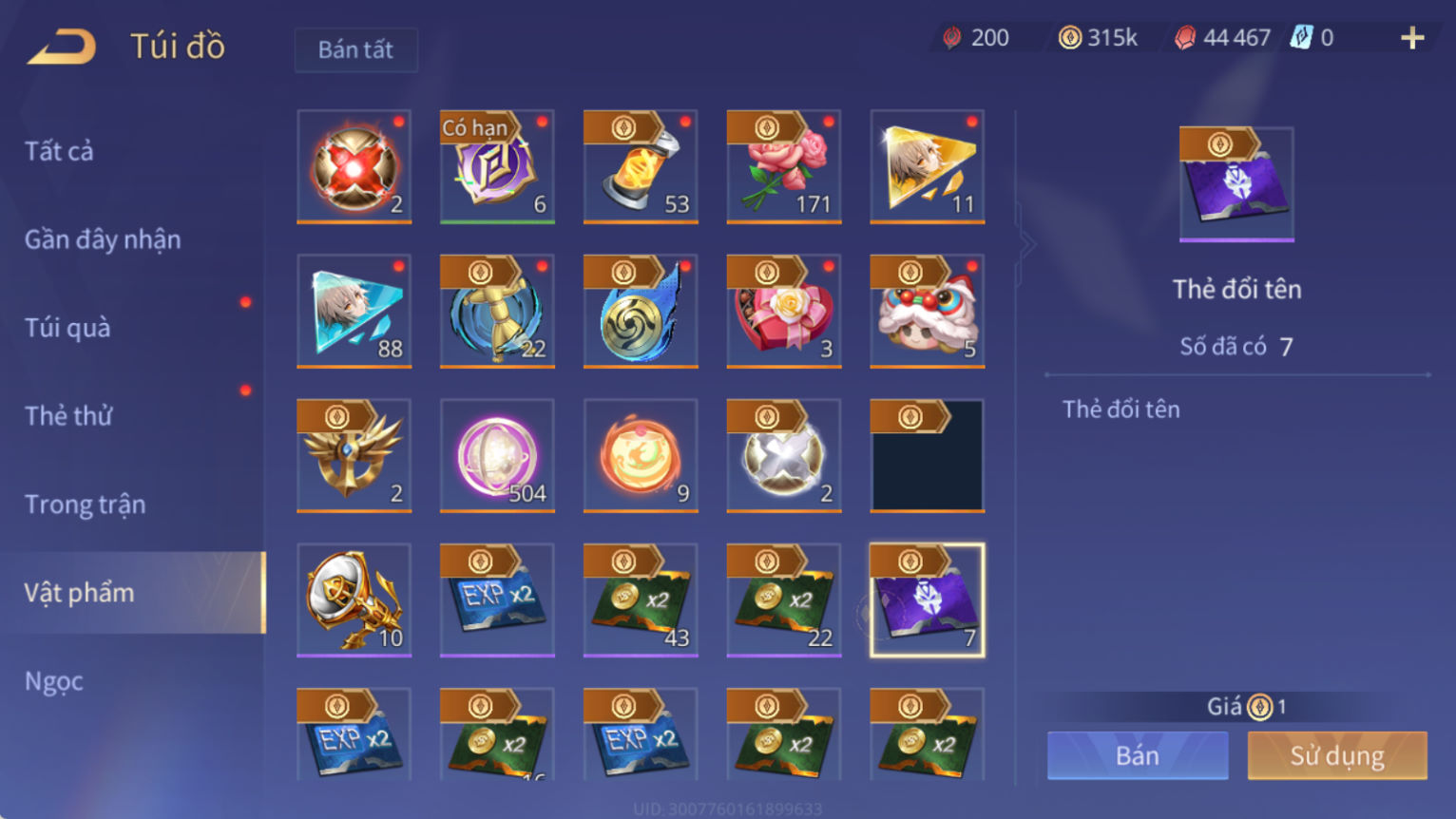
Task: Select the orange energy canister item with 53
Action: (x=641, y=166)
